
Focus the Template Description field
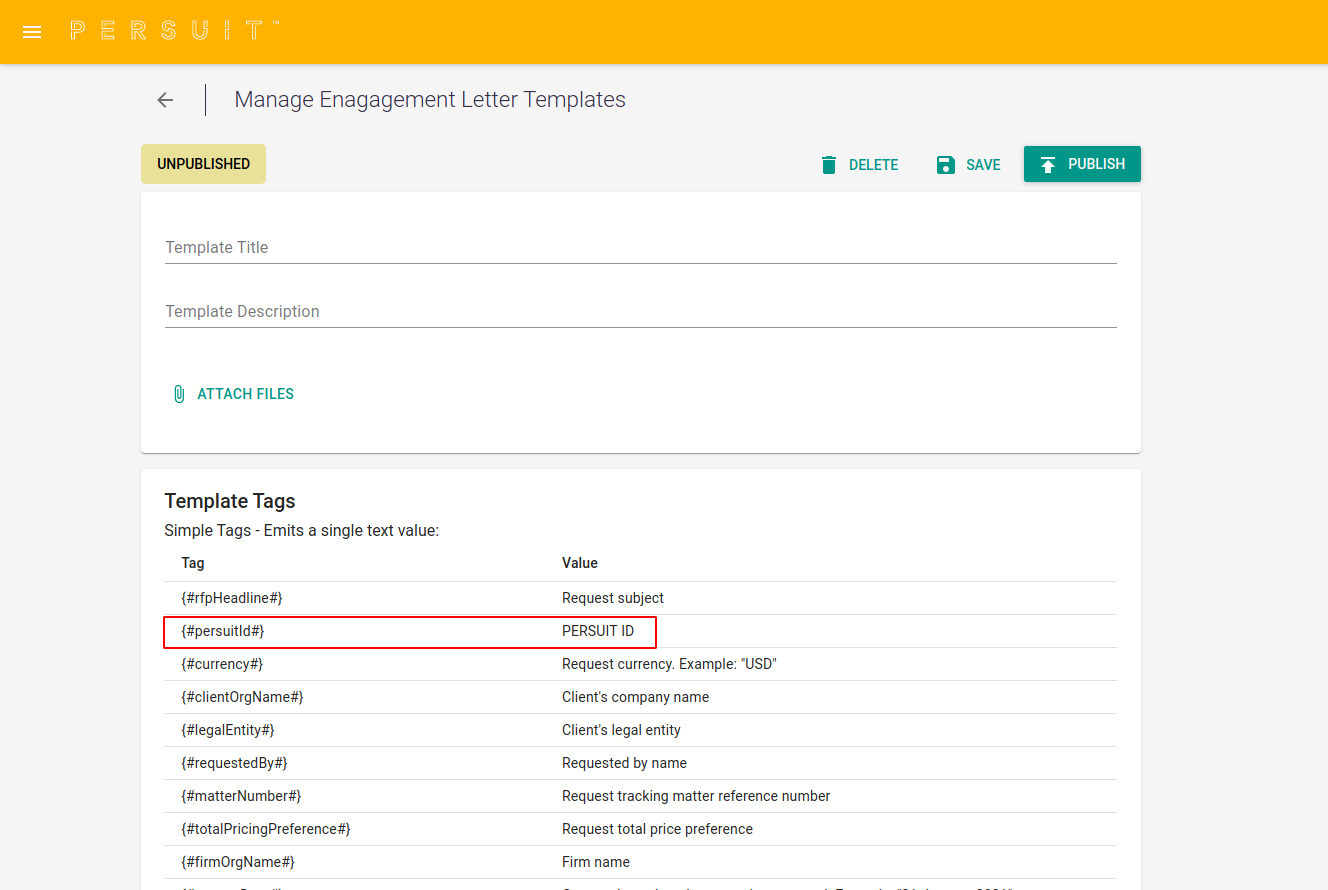[641, 311]
